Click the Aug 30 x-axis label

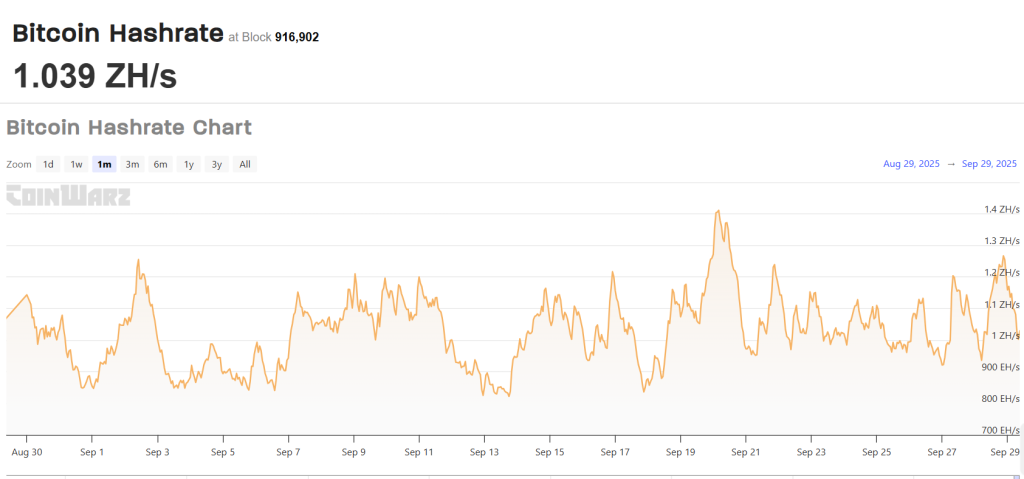[x=26, y=452]
